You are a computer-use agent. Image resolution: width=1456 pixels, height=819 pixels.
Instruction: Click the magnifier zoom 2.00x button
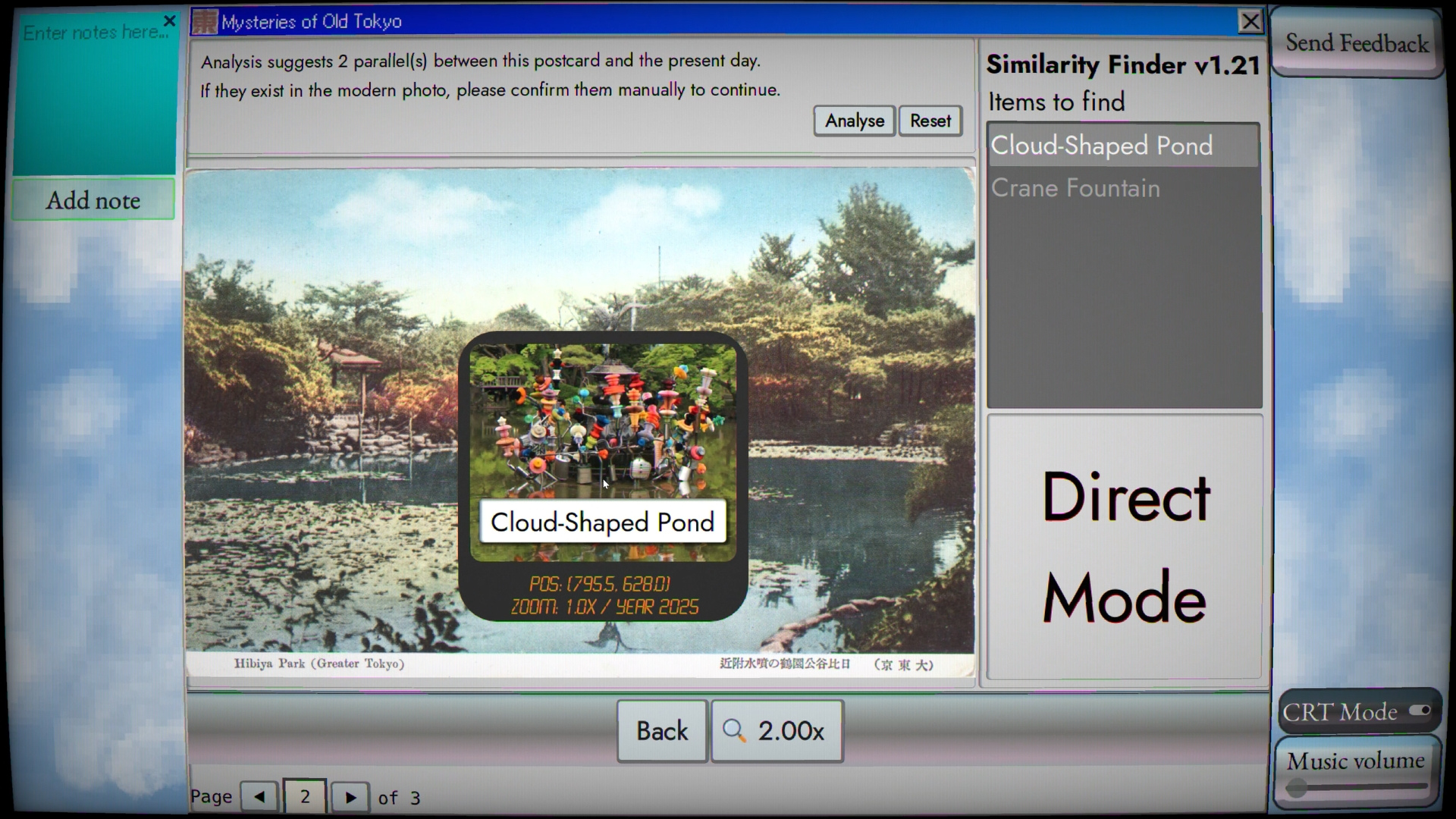(x=777, y=731)
